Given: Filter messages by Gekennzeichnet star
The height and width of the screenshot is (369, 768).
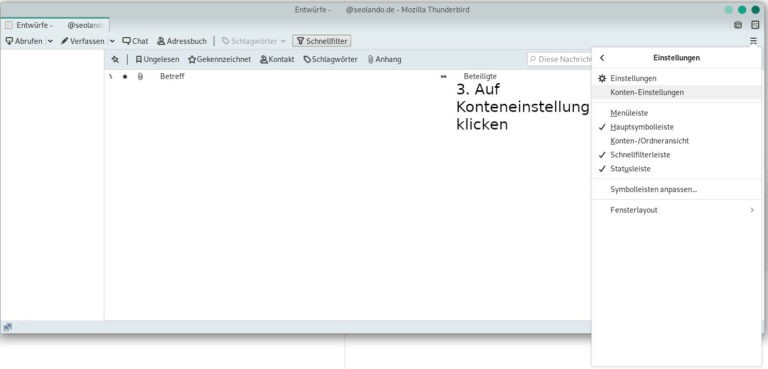Looking at the screenshot, I should click(219, 59).
